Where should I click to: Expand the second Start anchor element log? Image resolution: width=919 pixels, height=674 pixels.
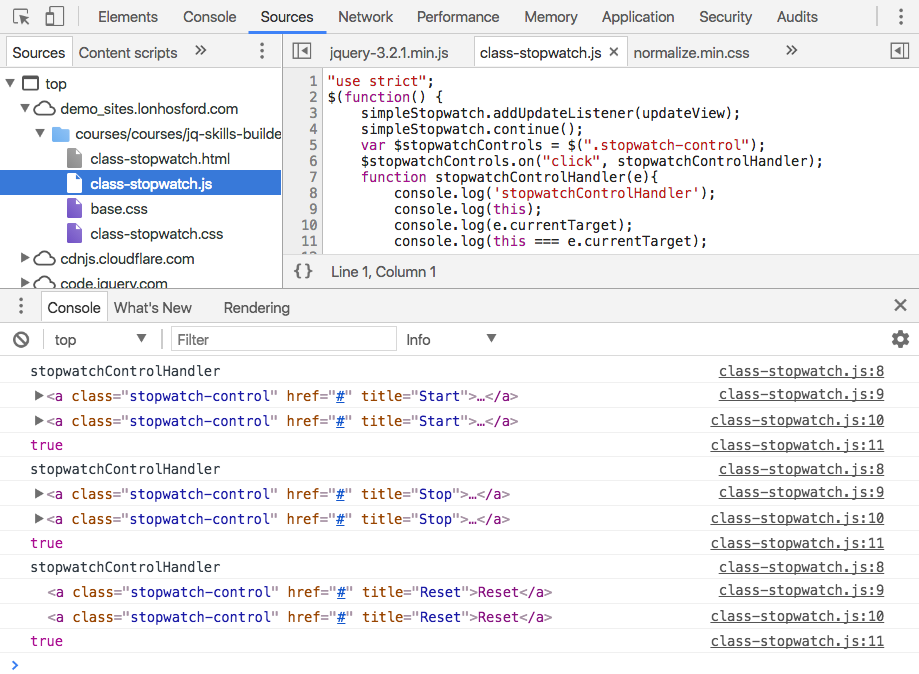click(39, 420)
